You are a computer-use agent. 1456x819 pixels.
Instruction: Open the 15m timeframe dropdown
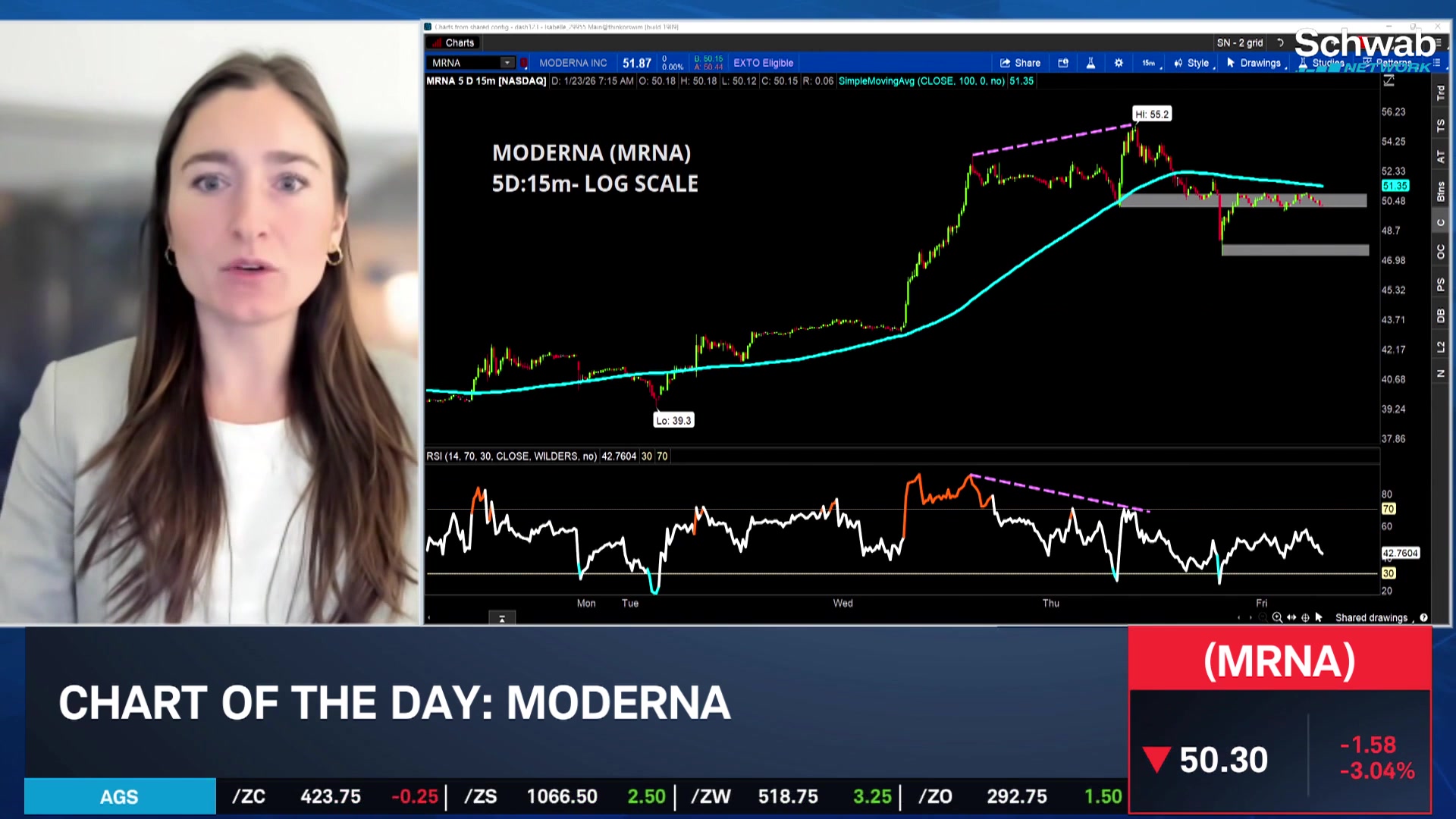coord(1147,63)
